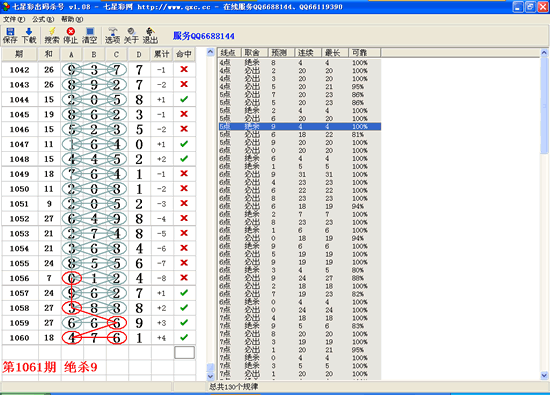Select the rule row 6点 绝杀 6
This screenshot has height=395, width=550.
tap(300, 159)
